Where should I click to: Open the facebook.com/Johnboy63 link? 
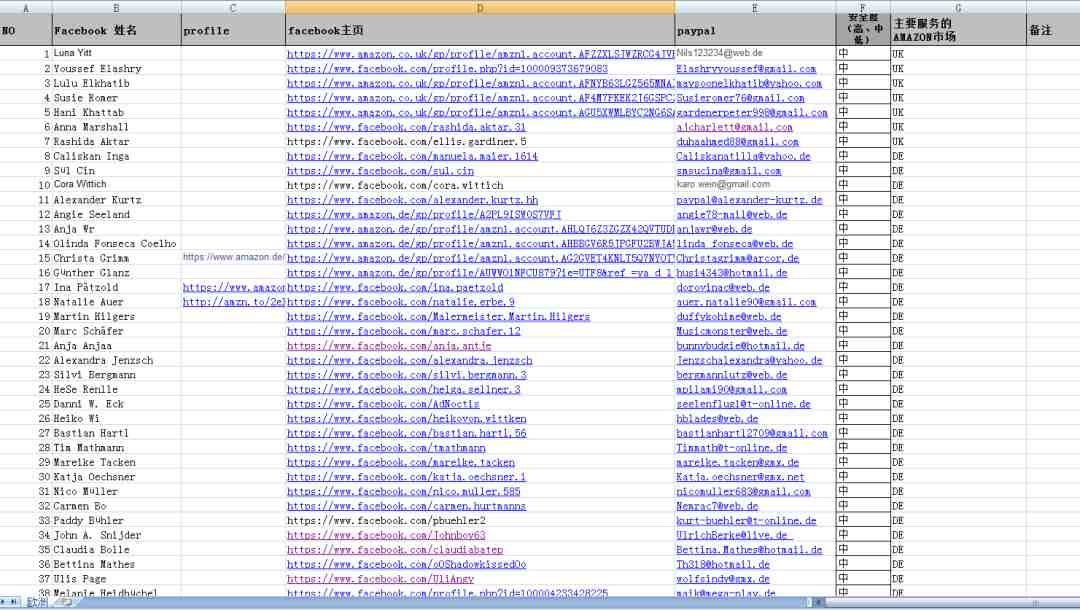pyautogui.click(x=386, y=535)
